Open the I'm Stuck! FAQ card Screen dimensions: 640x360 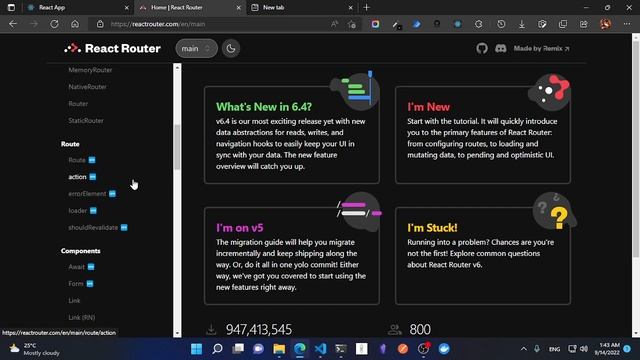(482, 256)
